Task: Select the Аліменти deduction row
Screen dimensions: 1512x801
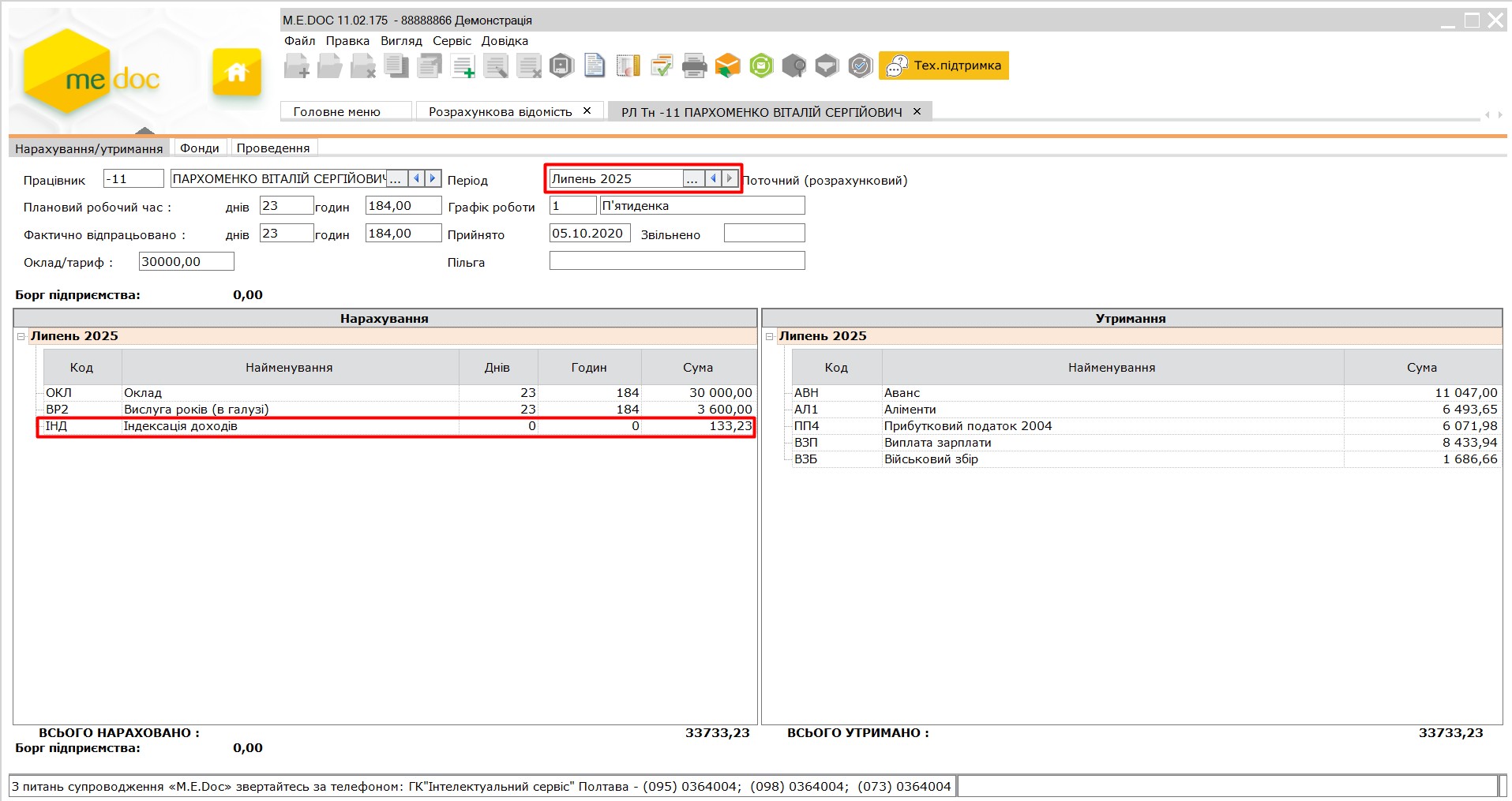Action: 1146,410
